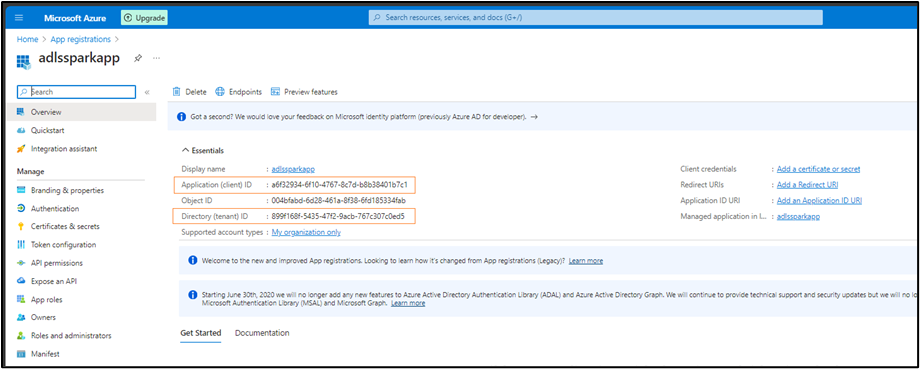Focus the sidebar Search field
This screenshot has width=920, height=369.
tap(77, 92)
